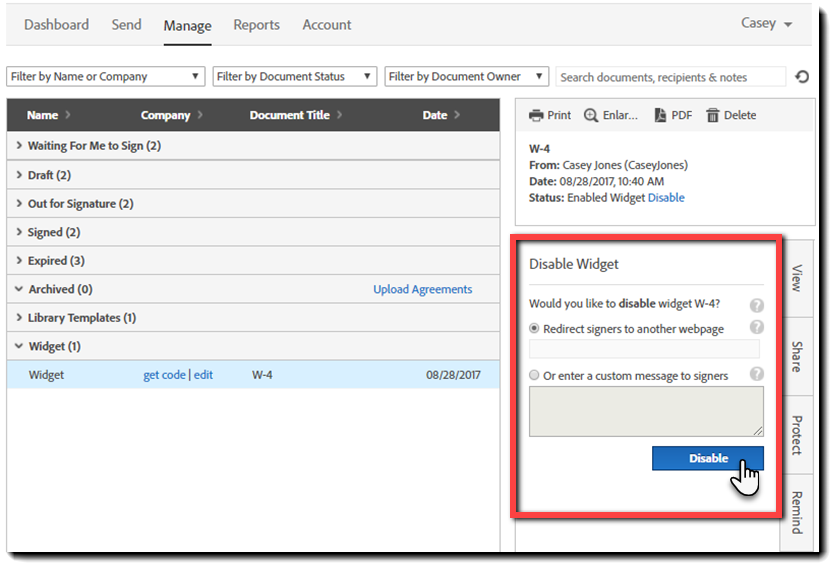Click the Widget name cell in selected row
The image size is (830, 563).
coord(46,375)
